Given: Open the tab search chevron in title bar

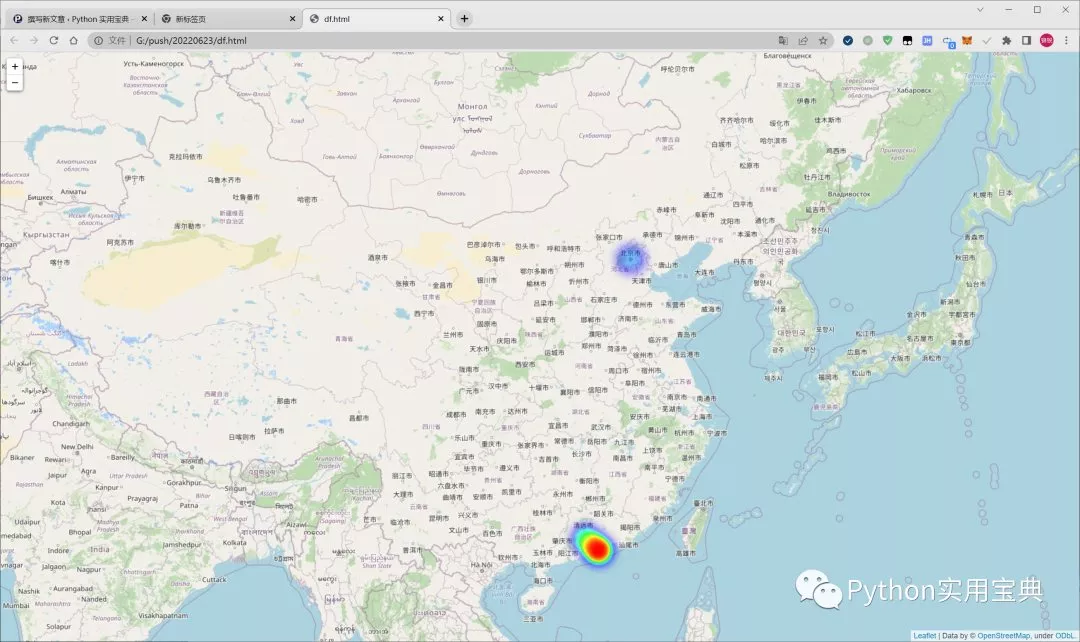Looking at the screenshot, I should (x=980, y=10).
